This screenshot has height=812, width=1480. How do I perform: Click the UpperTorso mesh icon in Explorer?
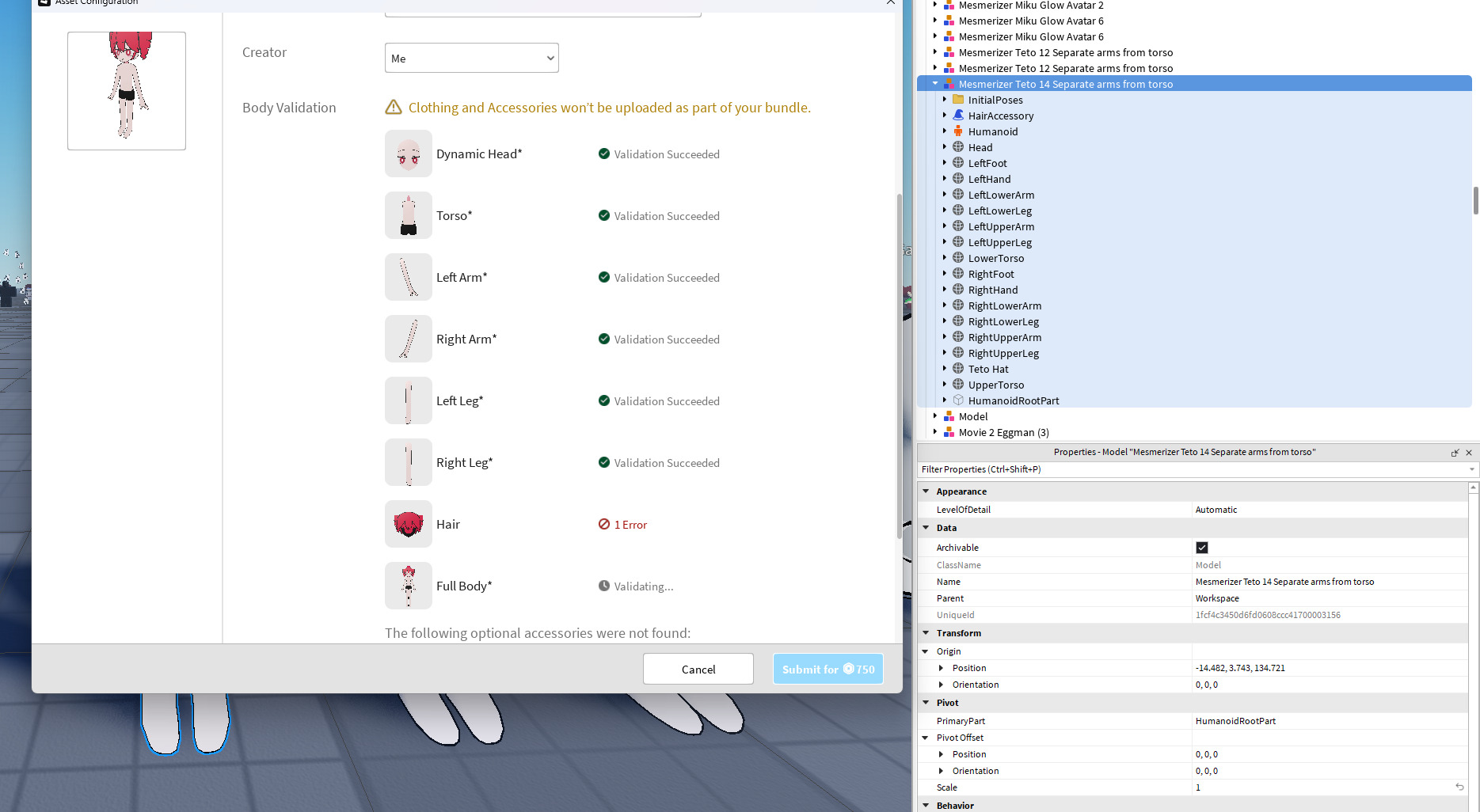958,385
